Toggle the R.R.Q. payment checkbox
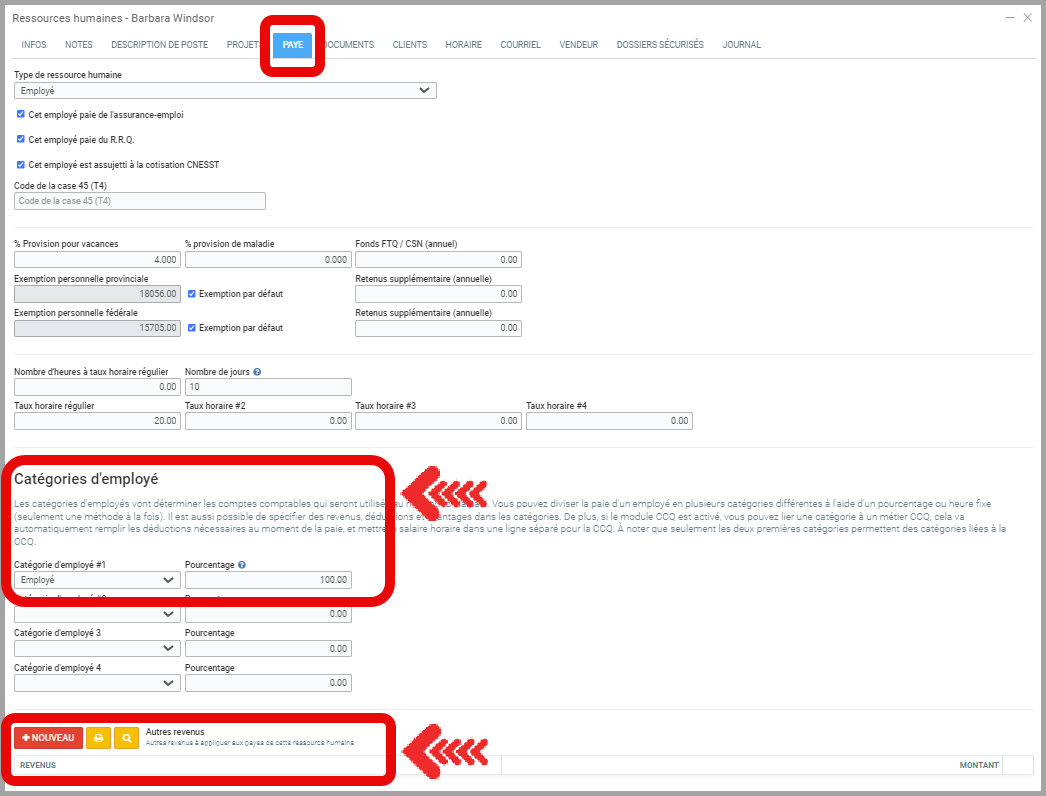 (21, 139)
